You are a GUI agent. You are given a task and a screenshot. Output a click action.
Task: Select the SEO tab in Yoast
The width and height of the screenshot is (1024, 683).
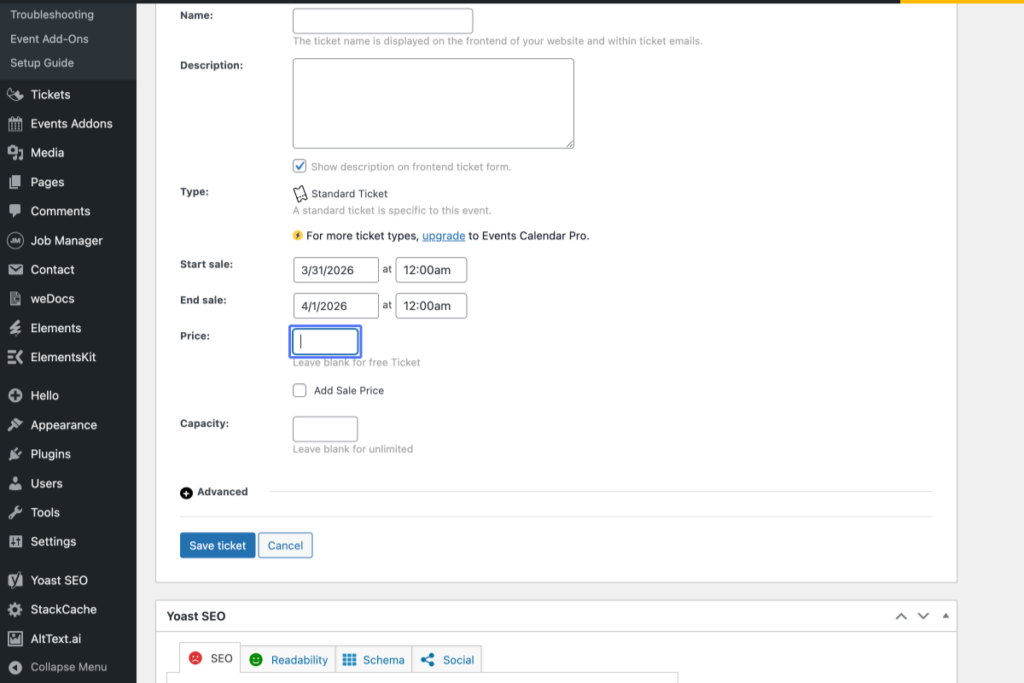pos(210,658)
